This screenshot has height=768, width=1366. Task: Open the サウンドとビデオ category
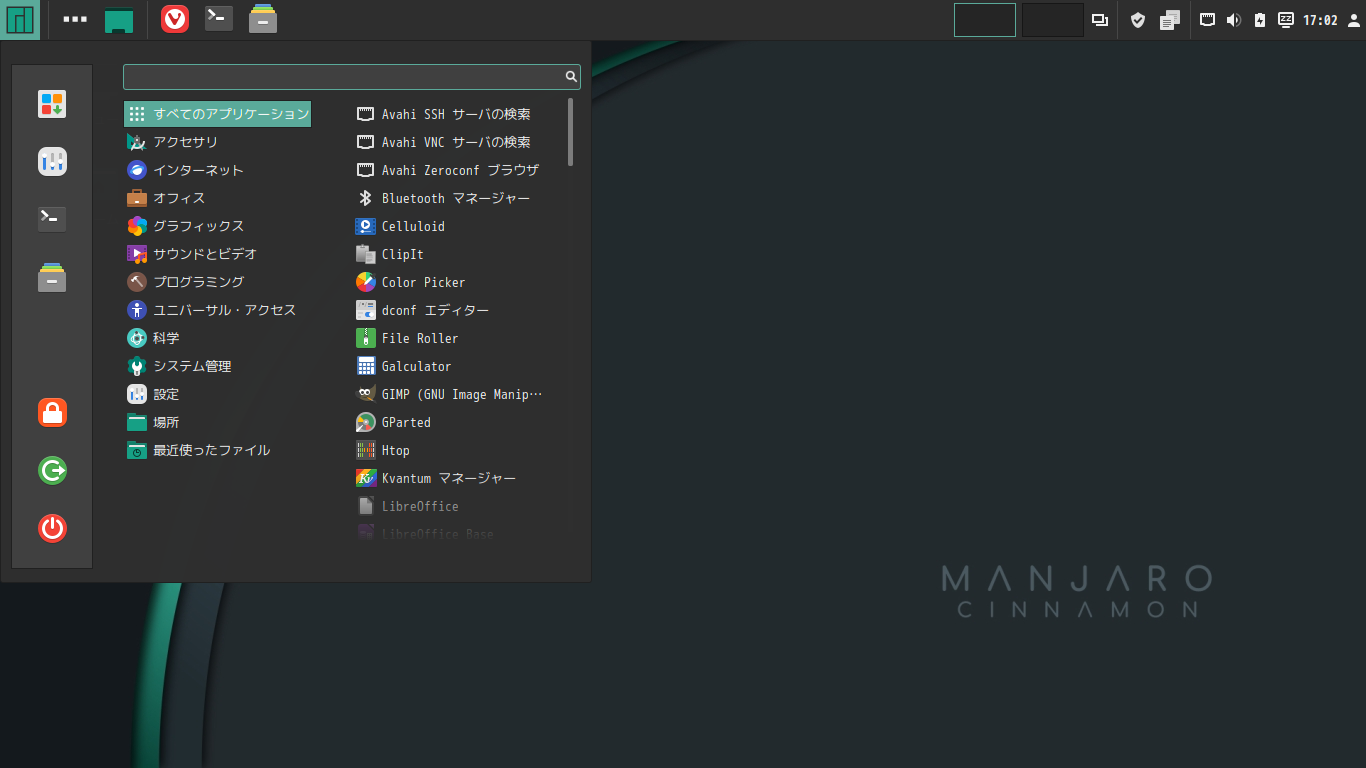tap(217, 254)
